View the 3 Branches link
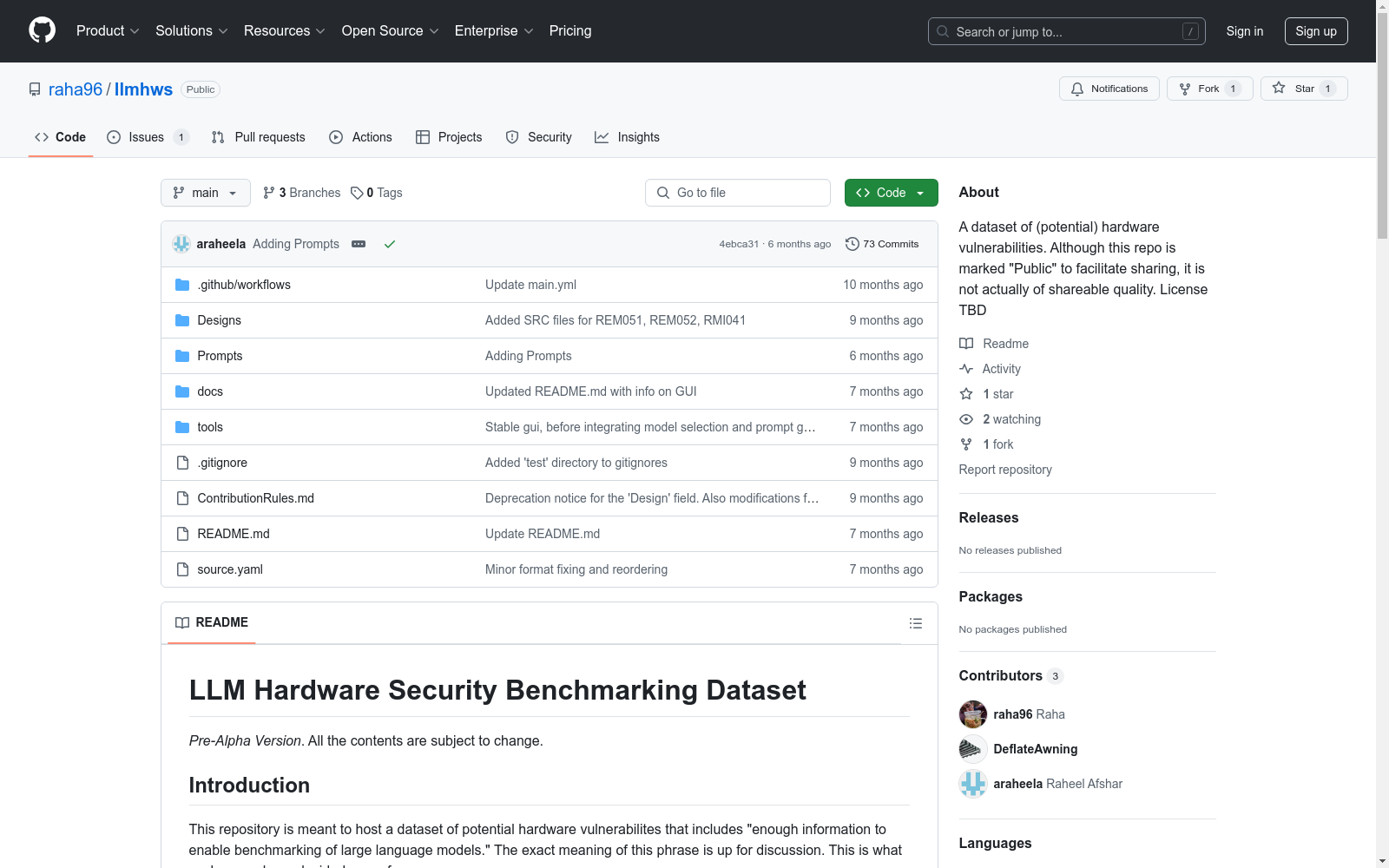The image size is (1389, 868). coord(302,193)
